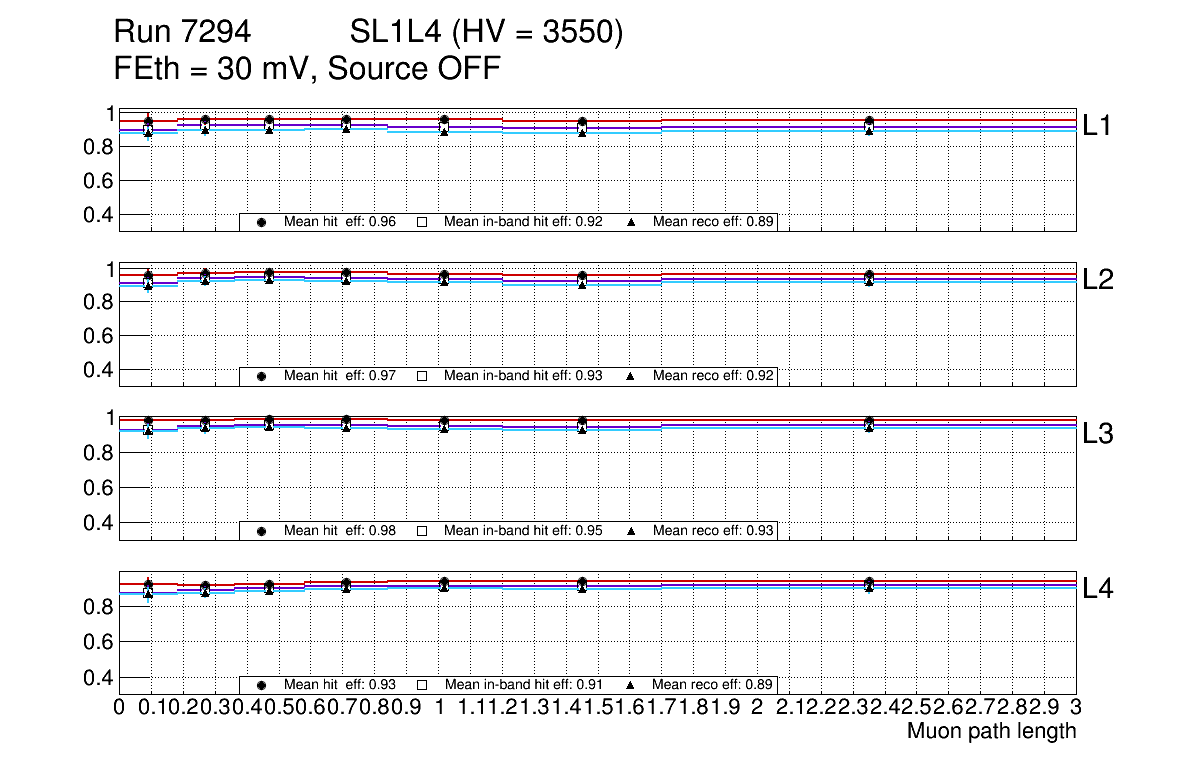This screenshot has height=772, width=1196.
Task: Click 'Mean reco eff: 0.93' legend label
Action: tap(713, 530)
